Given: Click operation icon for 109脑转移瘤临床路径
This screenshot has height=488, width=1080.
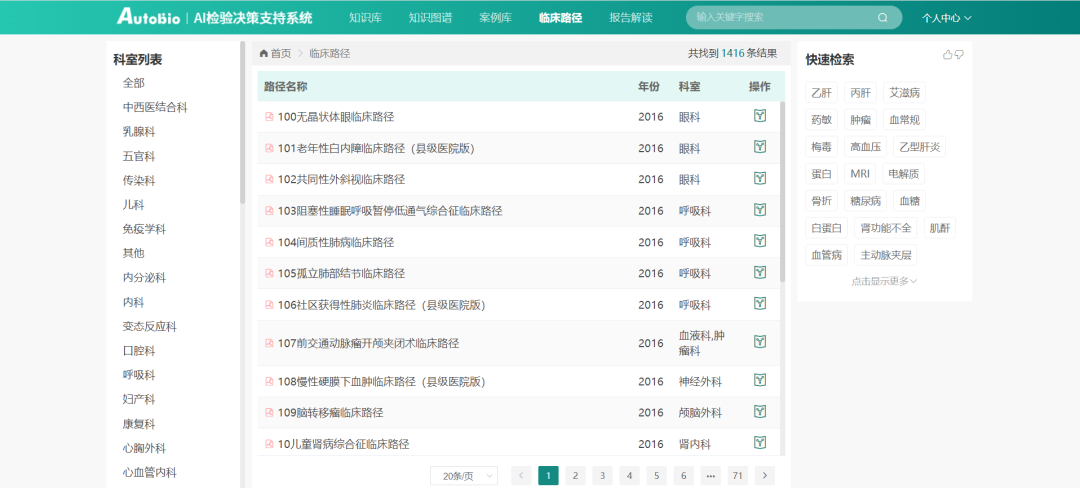Looking at the screenshot, I should (760, 411).
